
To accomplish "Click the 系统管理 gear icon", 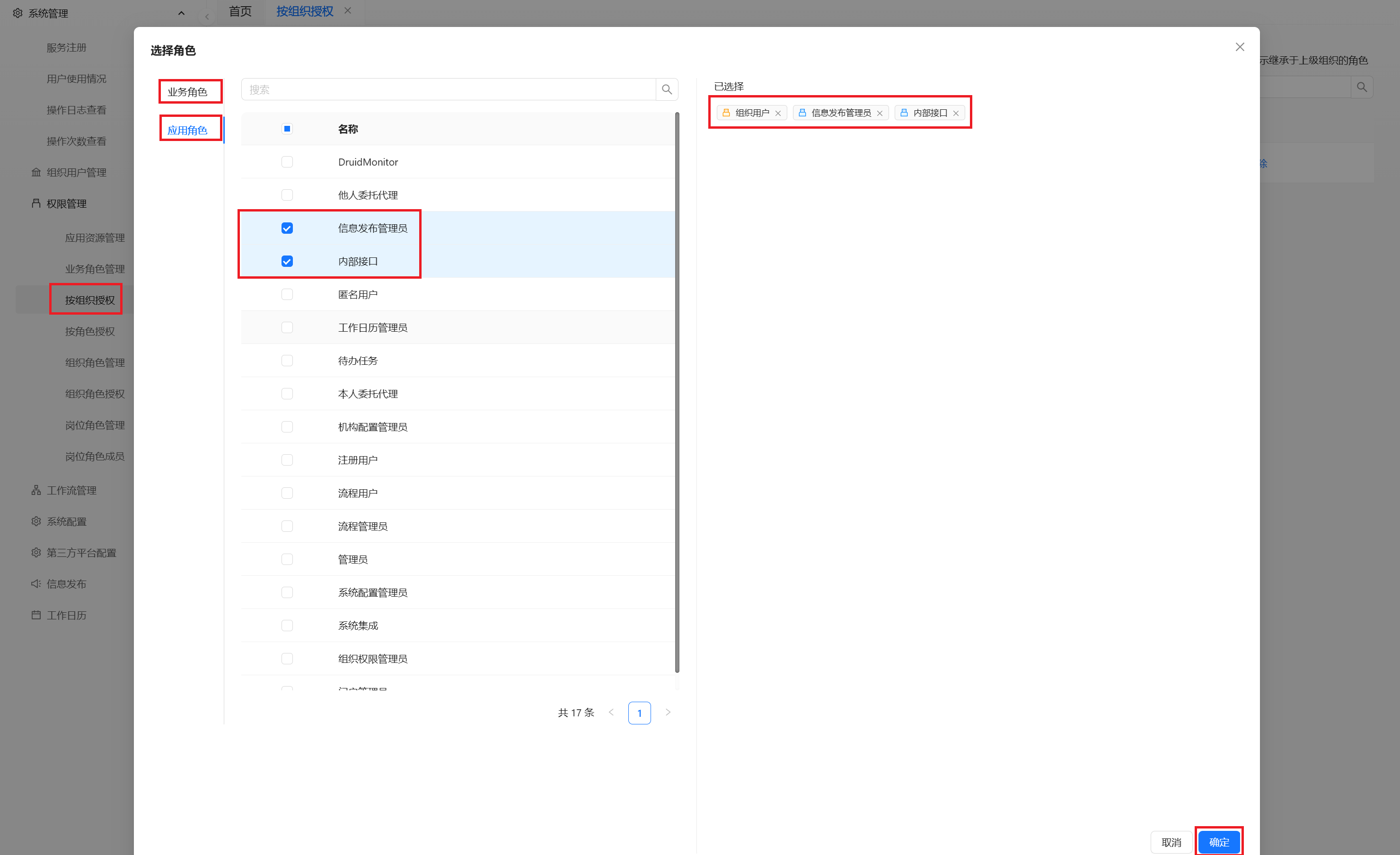I will point(18,13).
